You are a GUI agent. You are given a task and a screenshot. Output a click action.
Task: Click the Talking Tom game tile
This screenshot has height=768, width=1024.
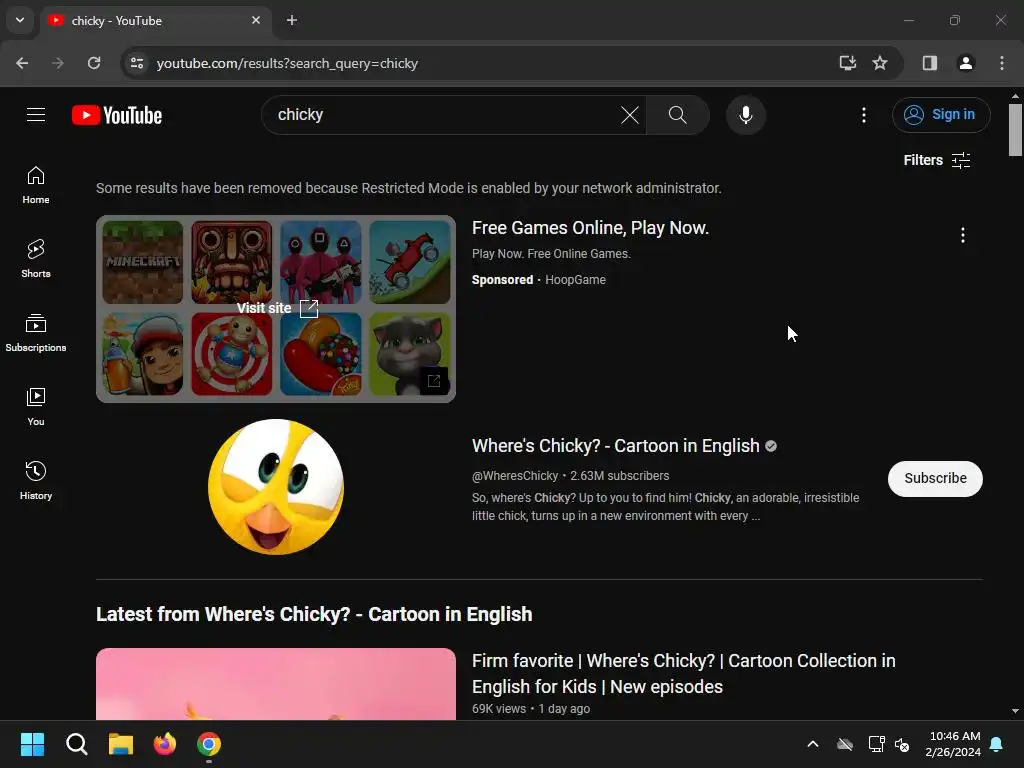click(x=409, y=354)
